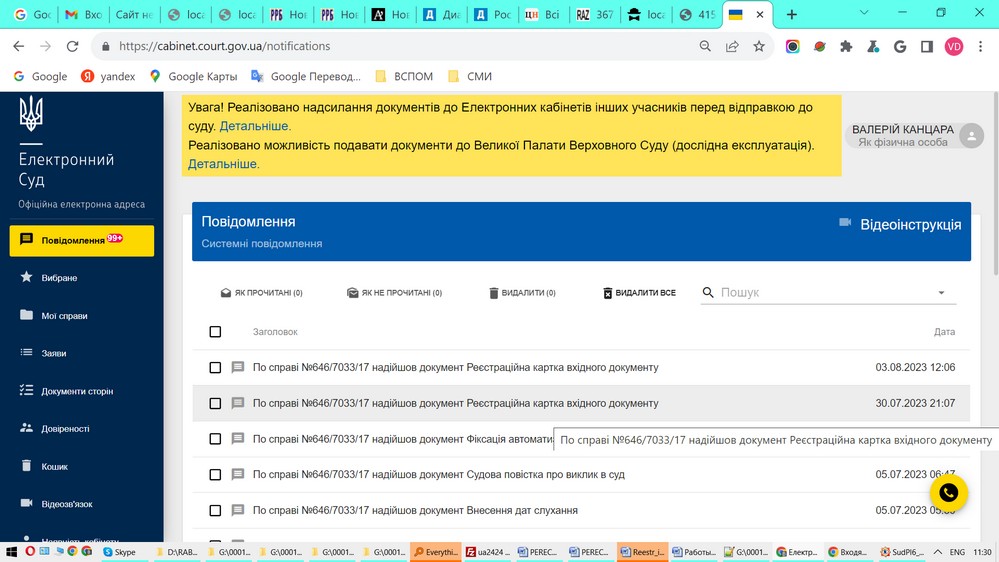Click message icon of 03.08.2023 12:06 row
The image size is (999, 562).
coord(238,368)
